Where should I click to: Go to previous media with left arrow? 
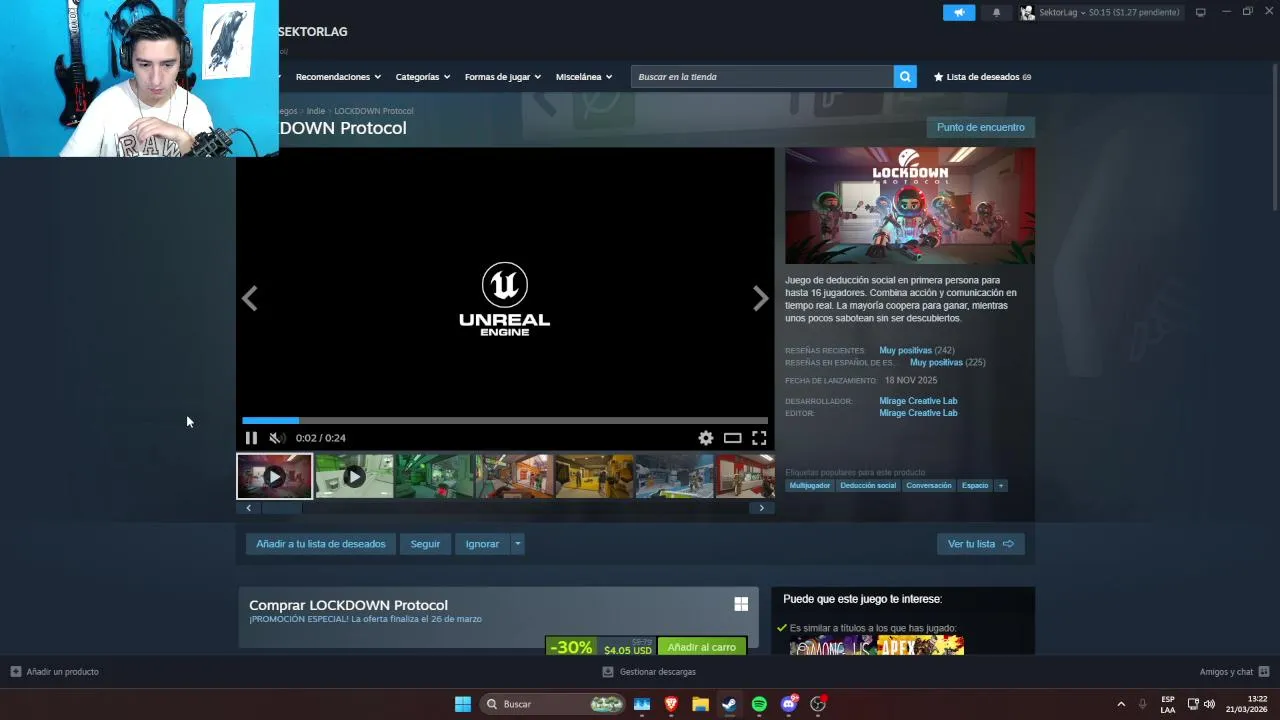coord(249,298)
